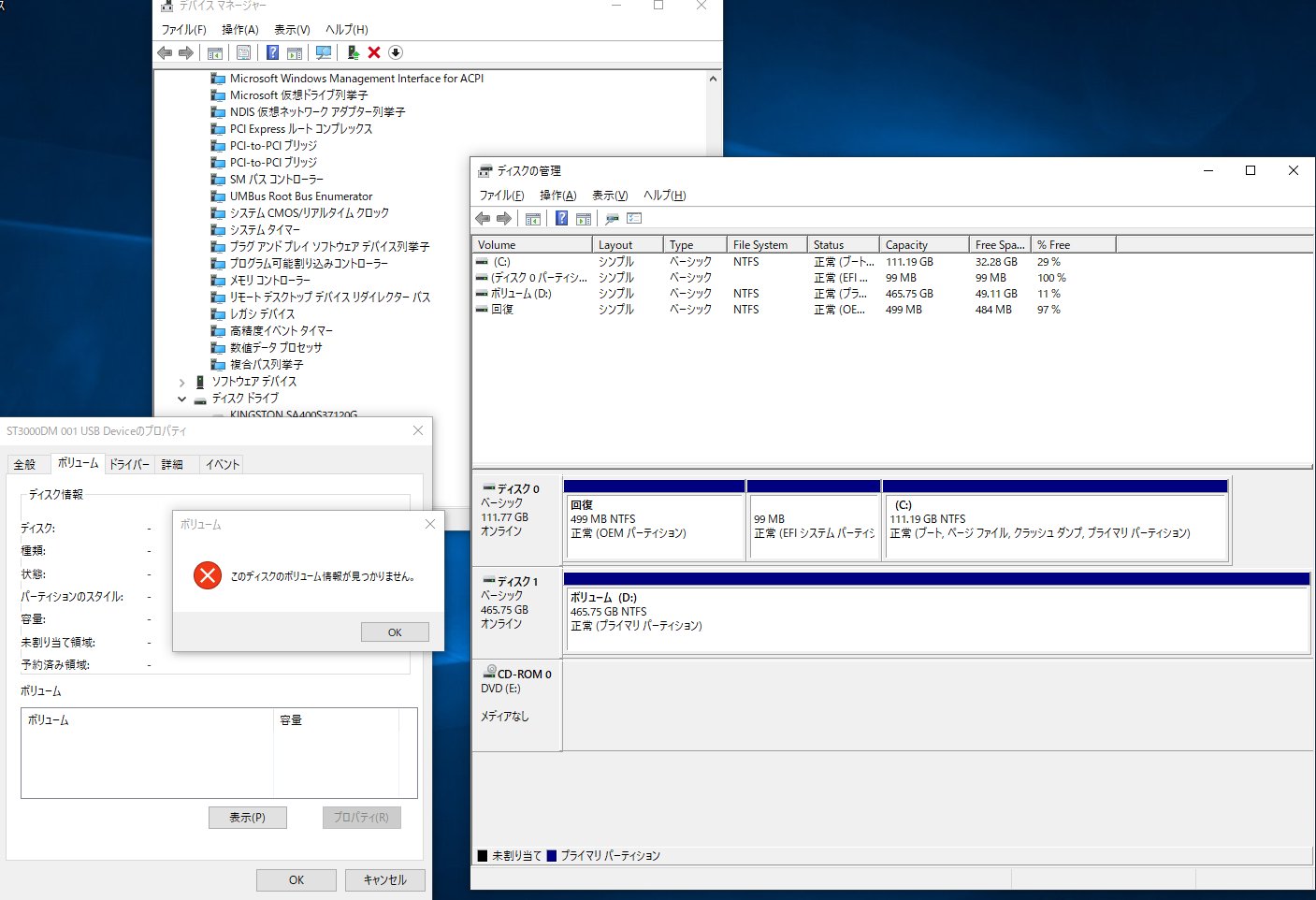The width and height of the screenshot is (1316, 900).
Task: Click the 表示(P) button
Action: coord(248,818)
